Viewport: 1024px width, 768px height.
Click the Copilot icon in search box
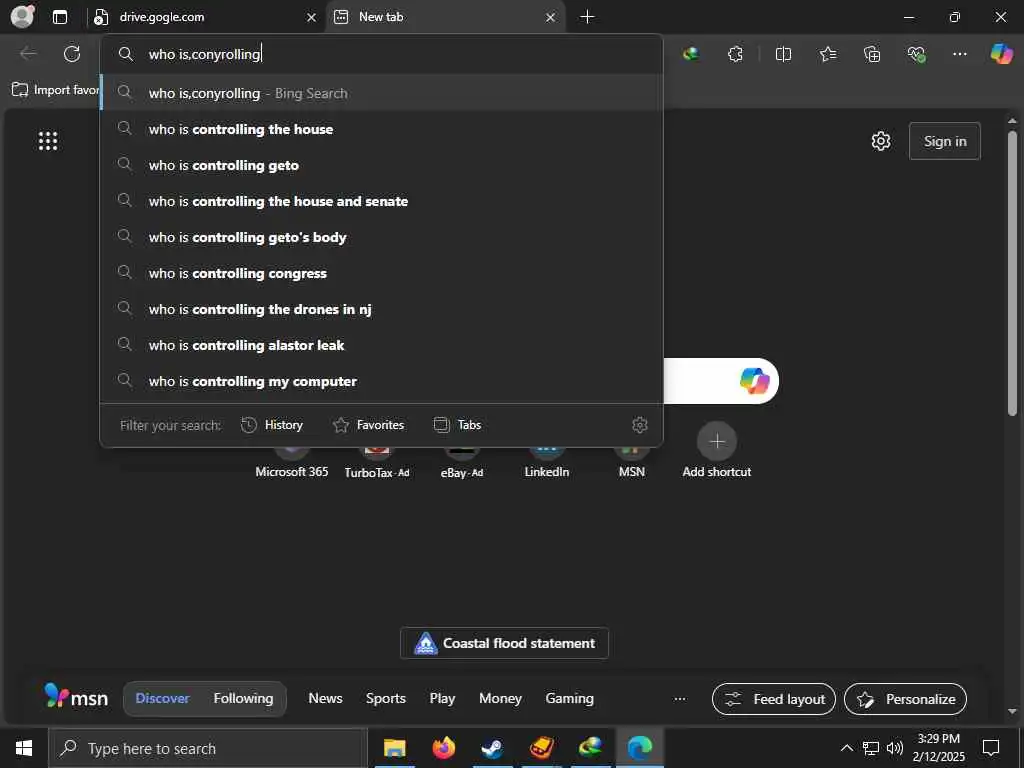point(754,381)
